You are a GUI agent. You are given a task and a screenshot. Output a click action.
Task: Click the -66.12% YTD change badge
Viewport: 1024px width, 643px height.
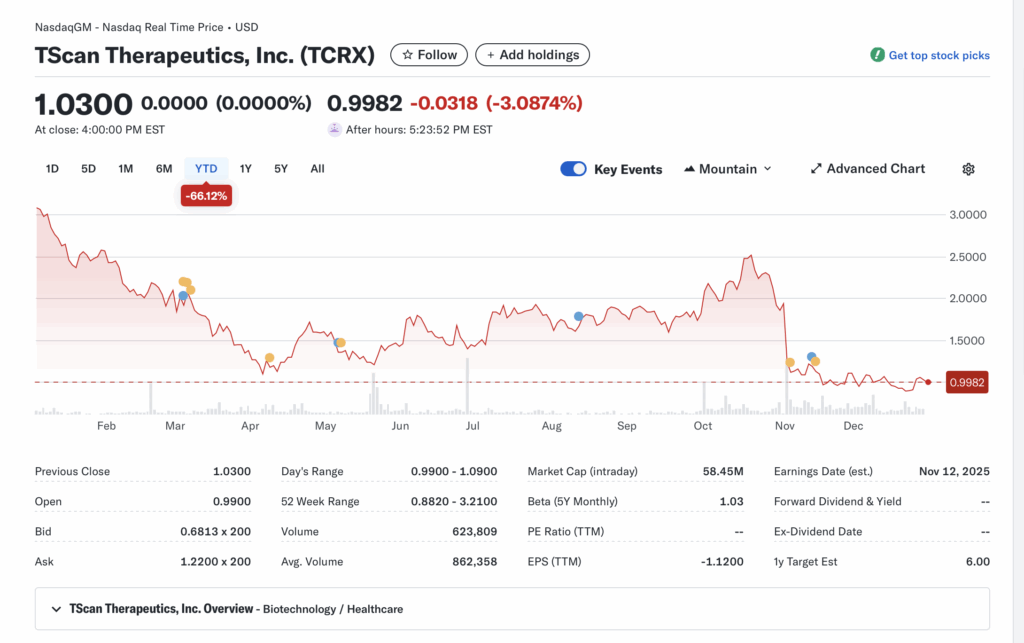206,195
